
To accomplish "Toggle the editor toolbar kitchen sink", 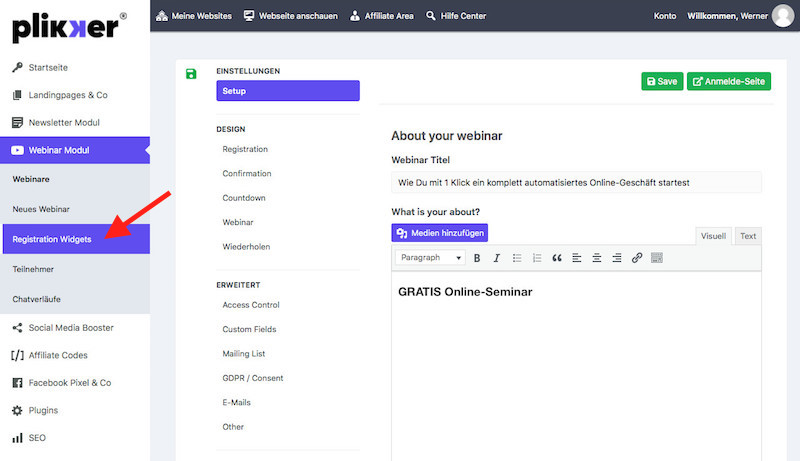I will [x=657, y=258].
